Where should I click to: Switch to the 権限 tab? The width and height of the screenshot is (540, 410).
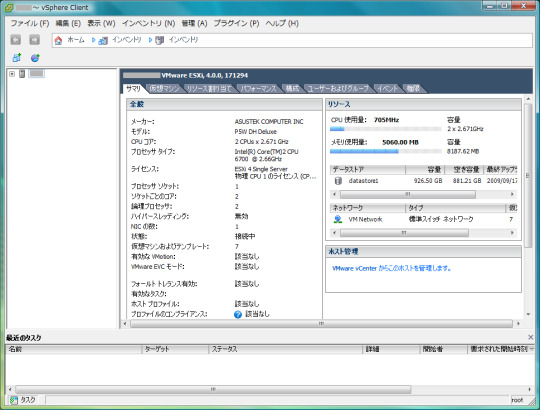(x=413, y=89)
